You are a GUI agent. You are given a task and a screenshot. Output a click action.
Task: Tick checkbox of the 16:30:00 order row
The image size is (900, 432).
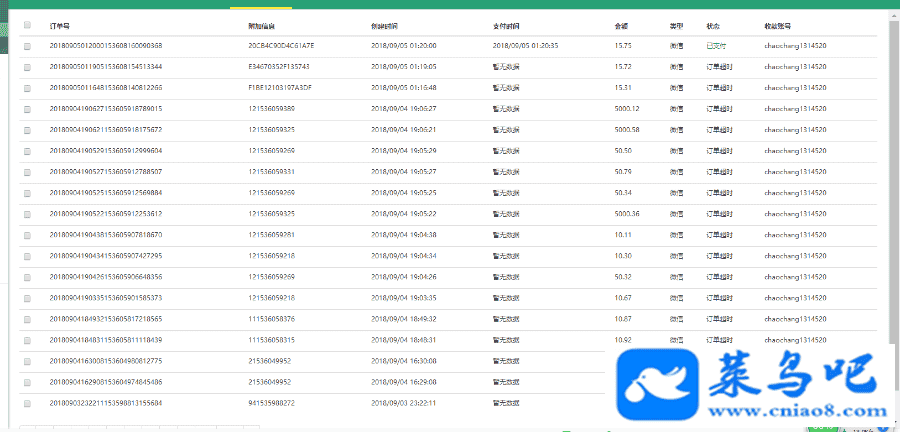27,361
